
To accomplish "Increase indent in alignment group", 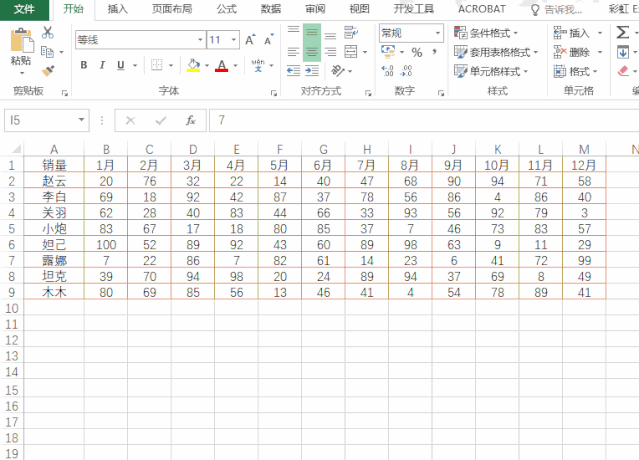I will [x=312, y=71].
